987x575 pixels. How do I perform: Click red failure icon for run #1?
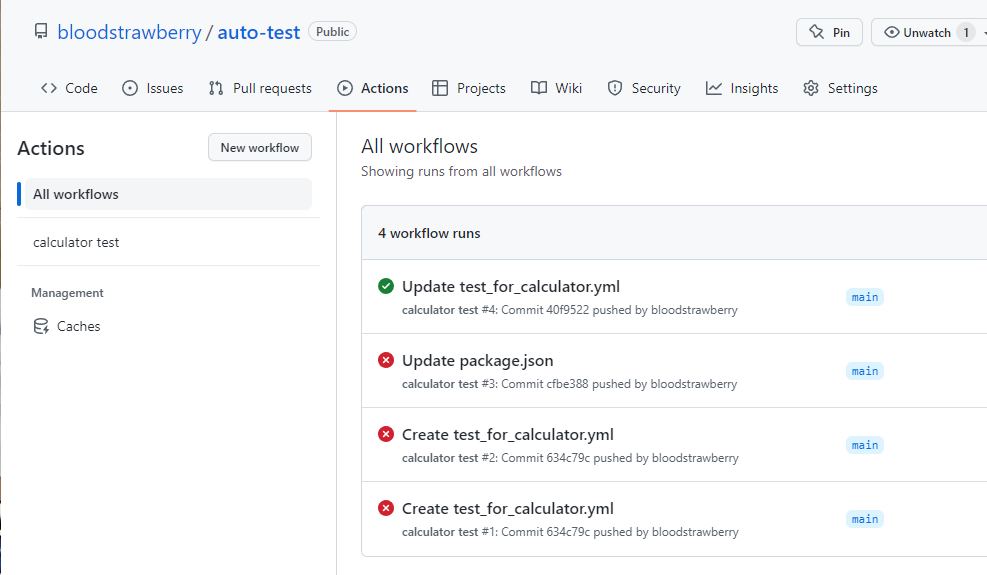(386, 508)
